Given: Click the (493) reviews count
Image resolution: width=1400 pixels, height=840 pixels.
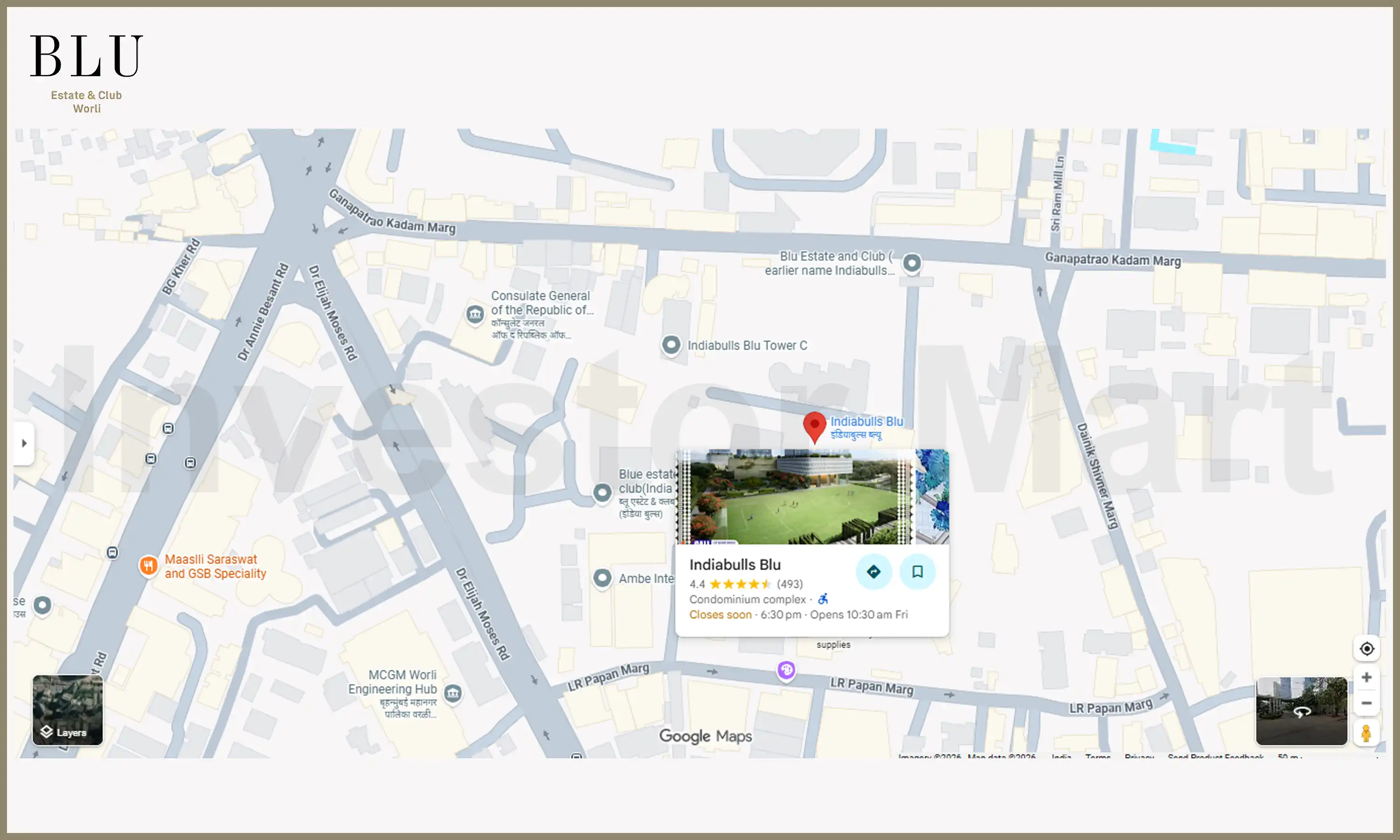Looking at the screenshot, I should [x=790, y=584].
